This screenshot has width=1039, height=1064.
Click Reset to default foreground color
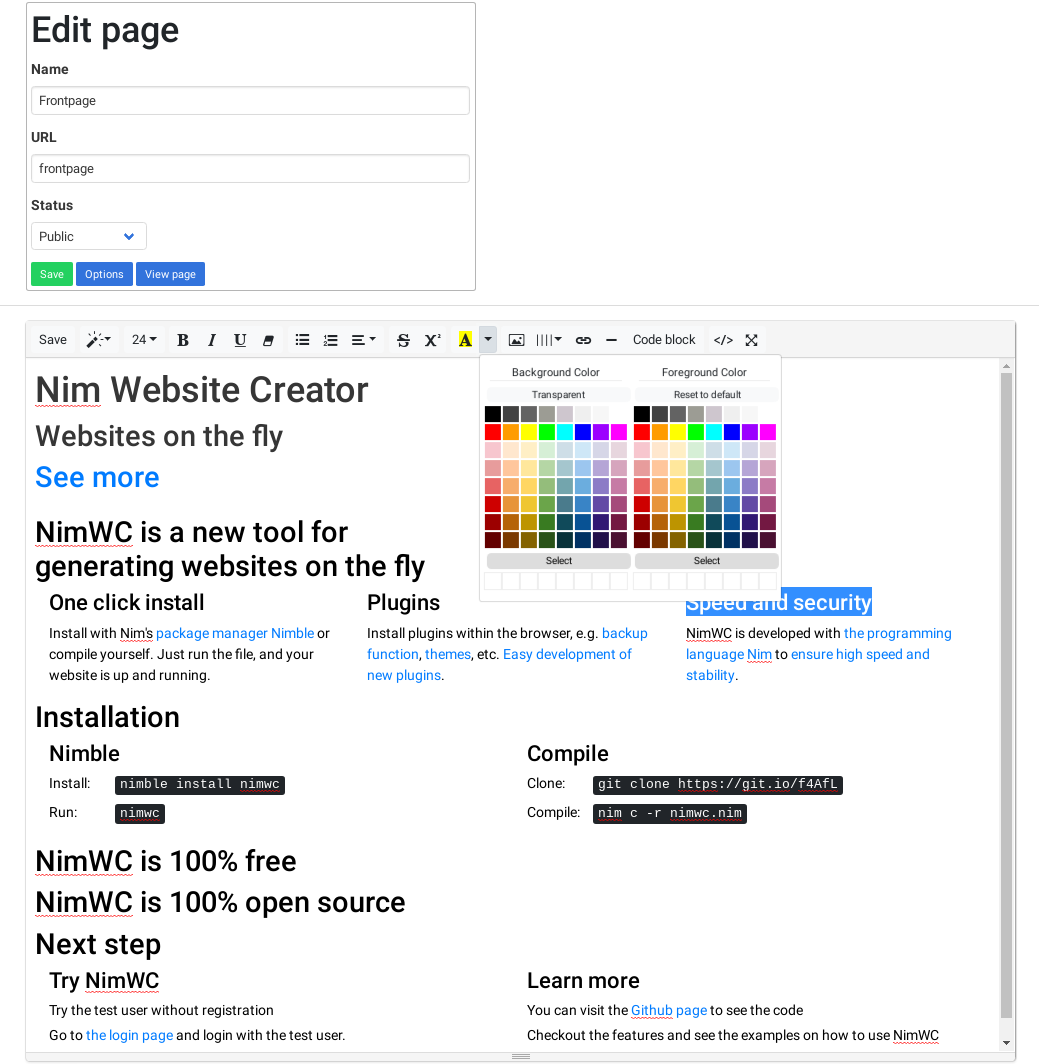706,394
